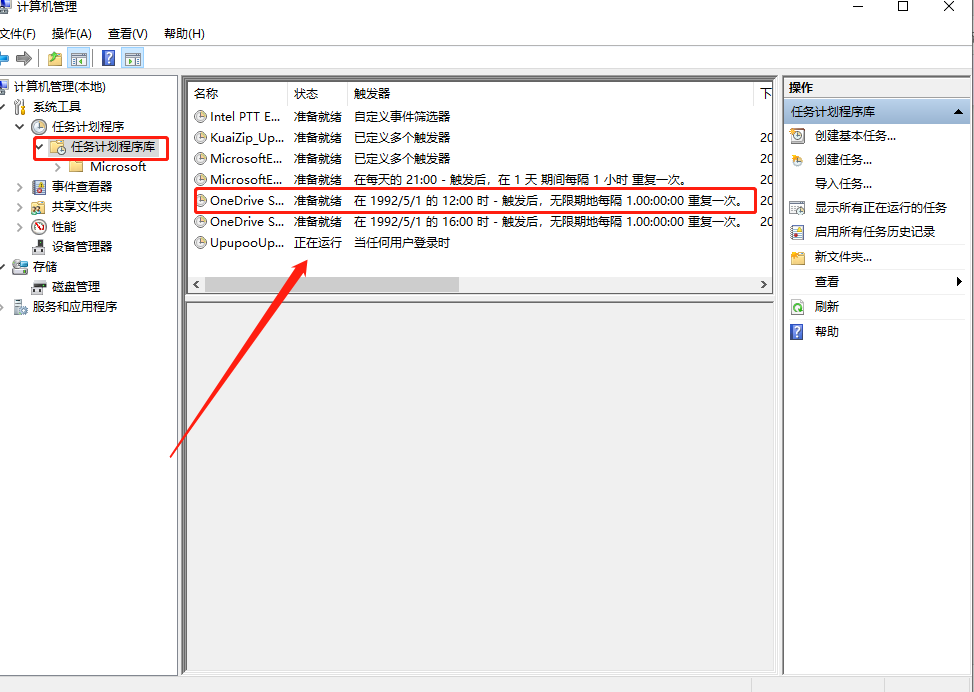Sort tasks by the 触发器 column header
Image resolution: width=974 pixels, height=692 pixels.
(x=550, y=94)
